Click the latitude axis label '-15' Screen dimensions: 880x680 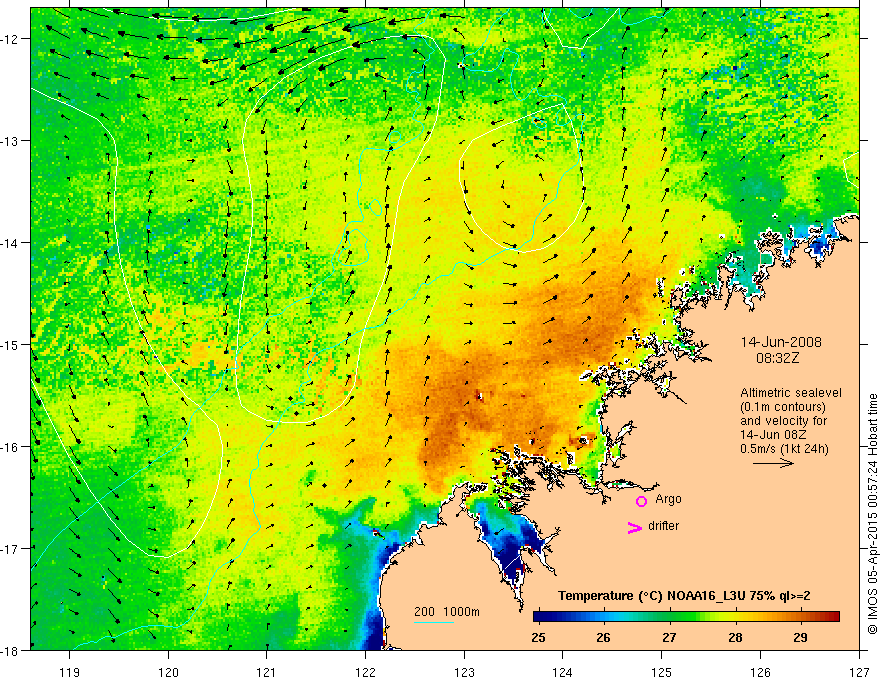coord(12,345)
